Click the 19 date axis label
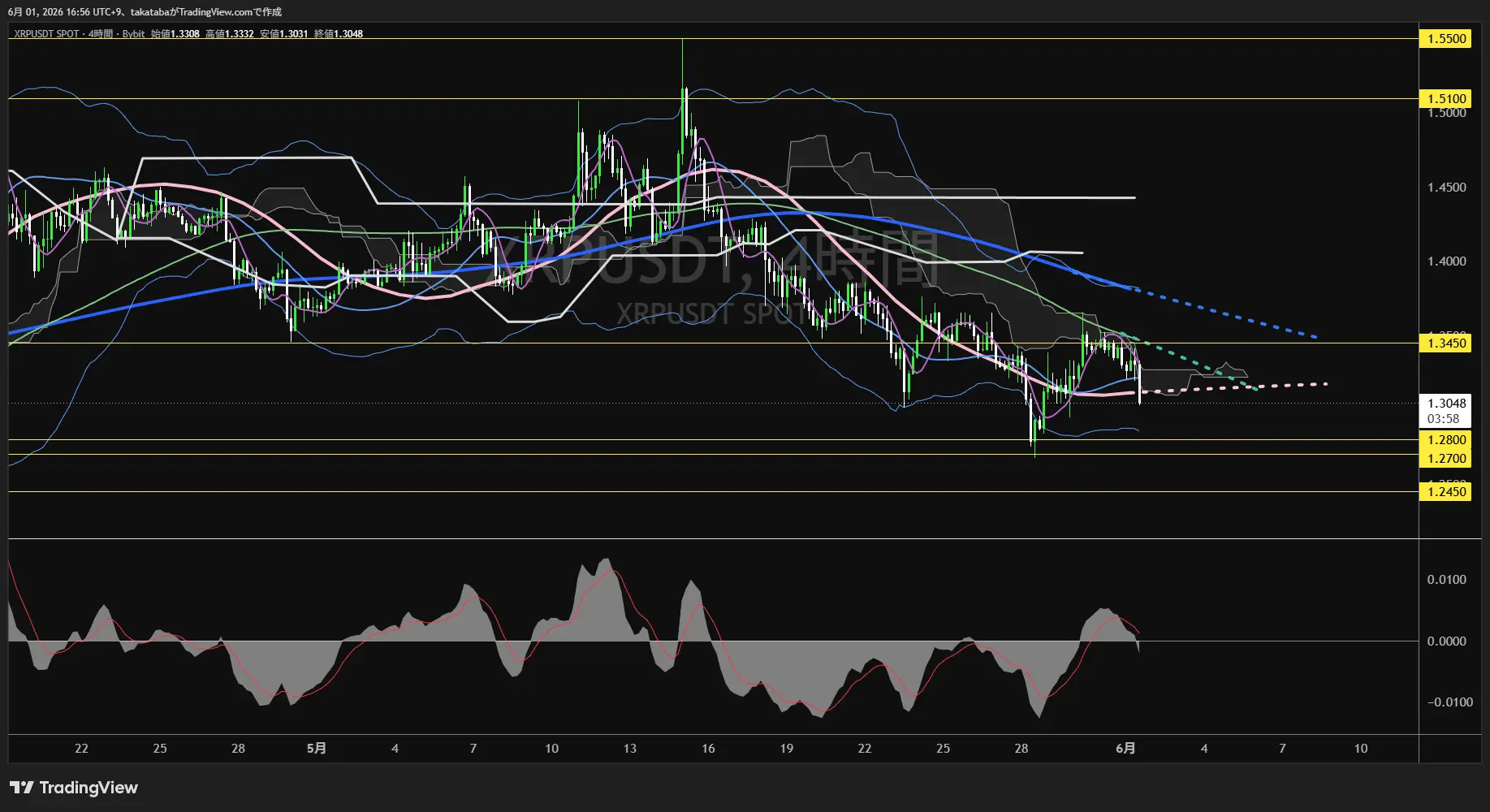The width and height of the screenshot is (1490, 812). [x=786, y=749]
